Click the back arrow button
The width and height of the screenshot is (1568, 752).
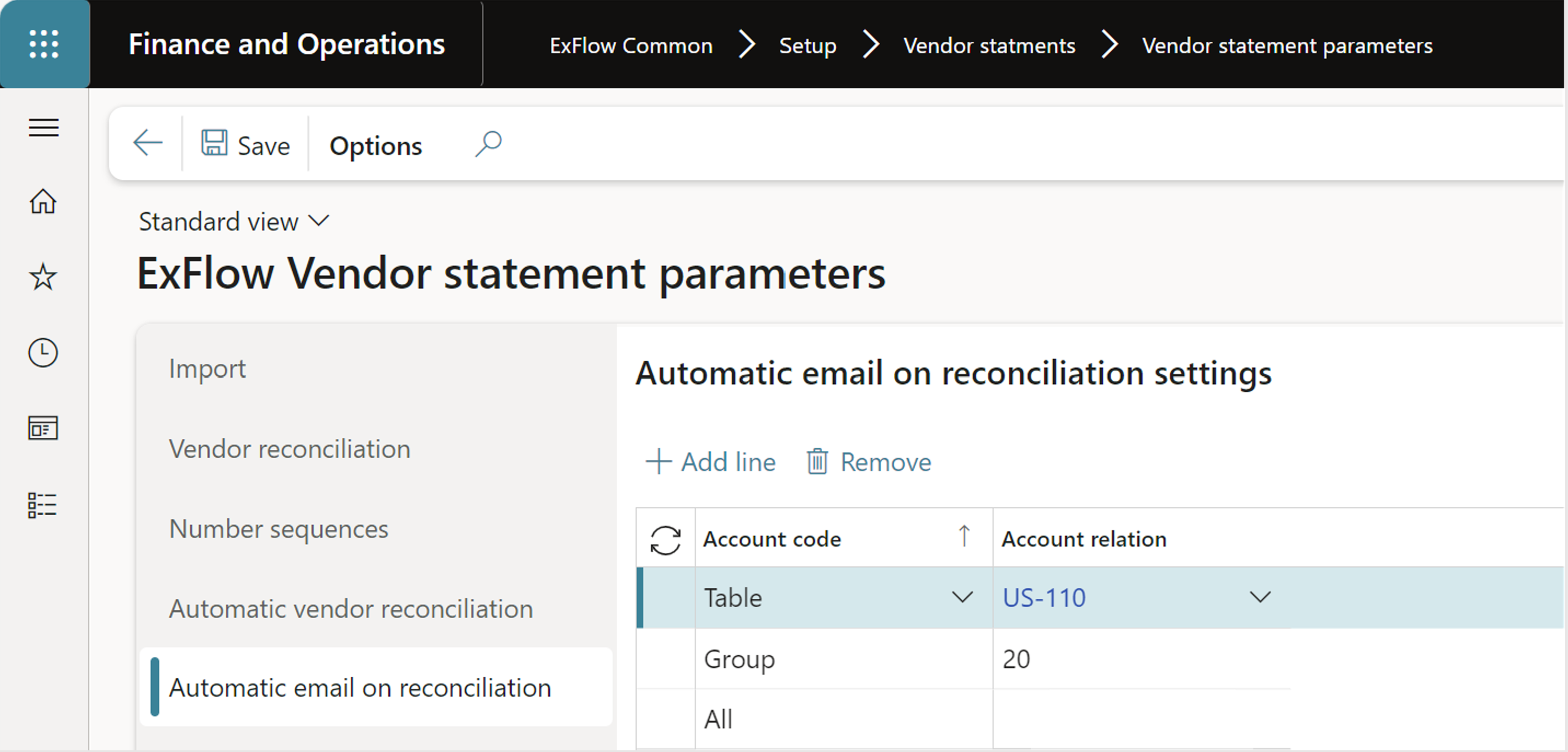[x=147, y=144]
